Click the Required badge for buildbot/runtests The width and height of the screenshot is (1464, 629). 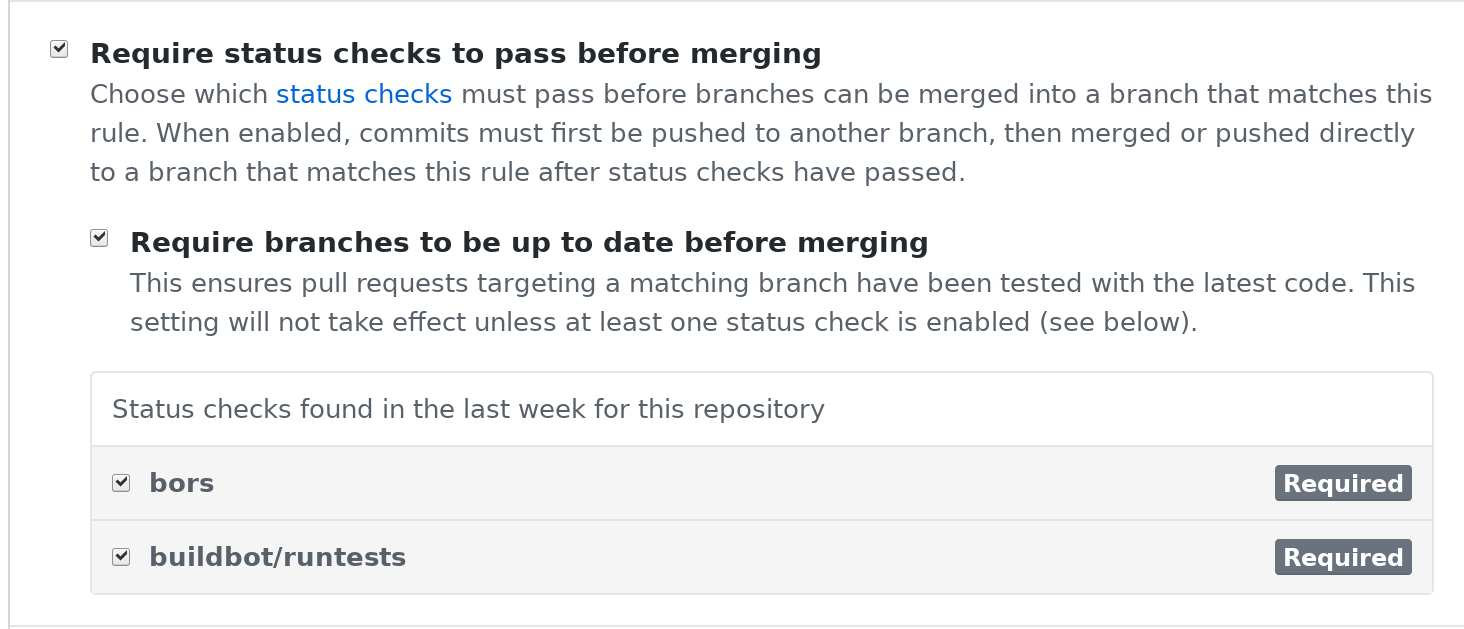(x=1342, y=557)
